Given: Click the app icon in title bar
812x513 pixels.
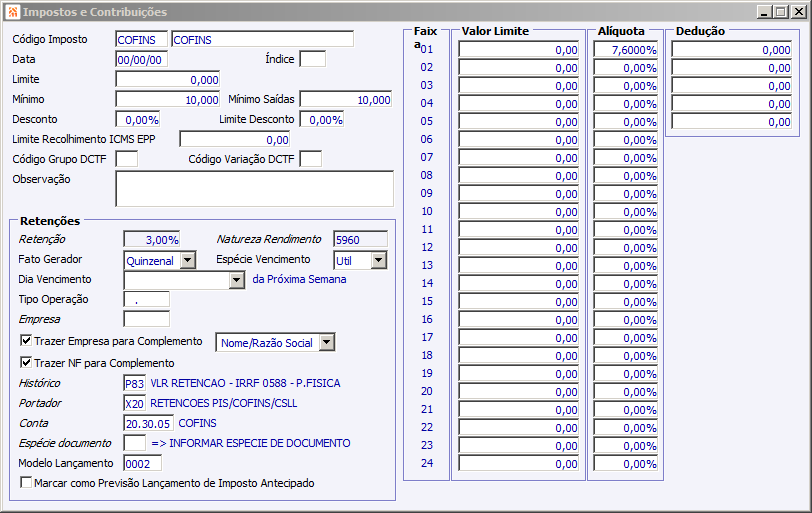Looking at the screenshot, I should [13, 12].
